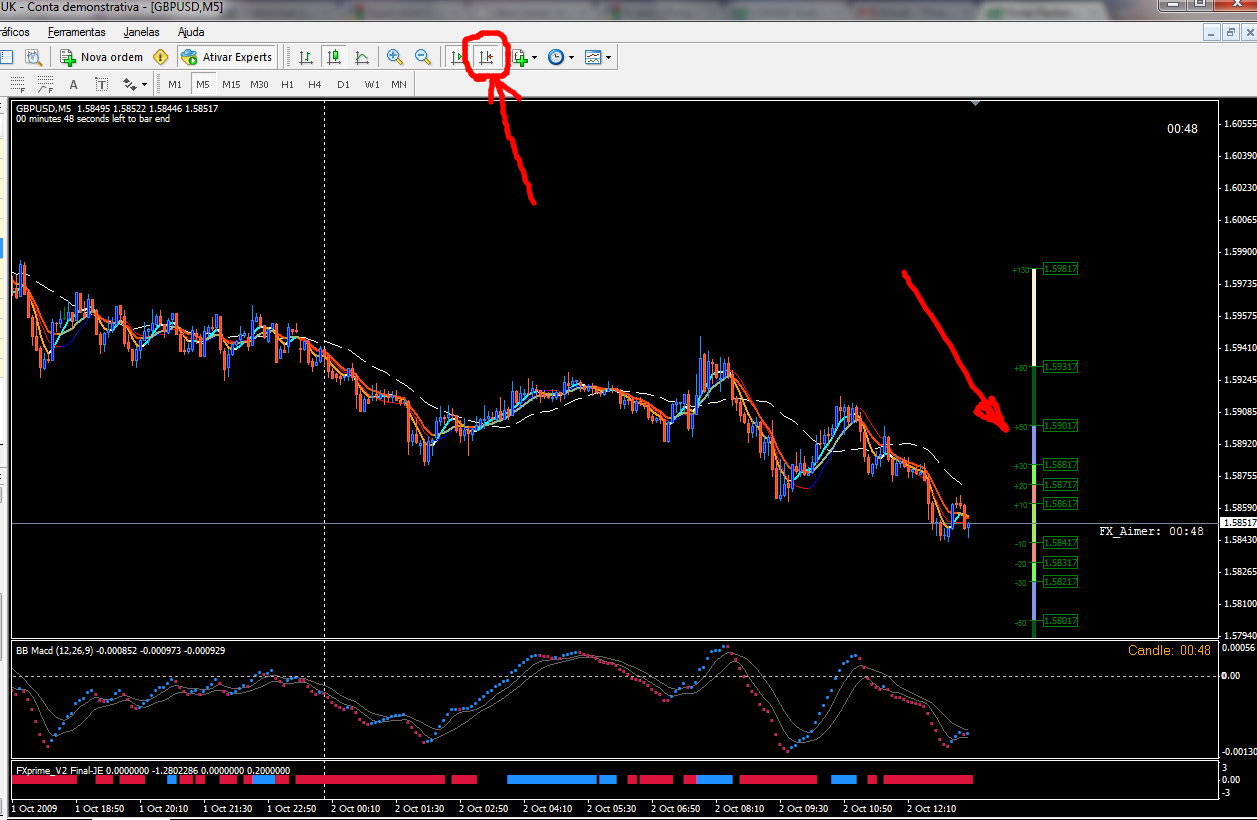Viewport: 1257px width, 820px height.
Task: Zoom in on the chart
Action: click(x=395, y=57)
